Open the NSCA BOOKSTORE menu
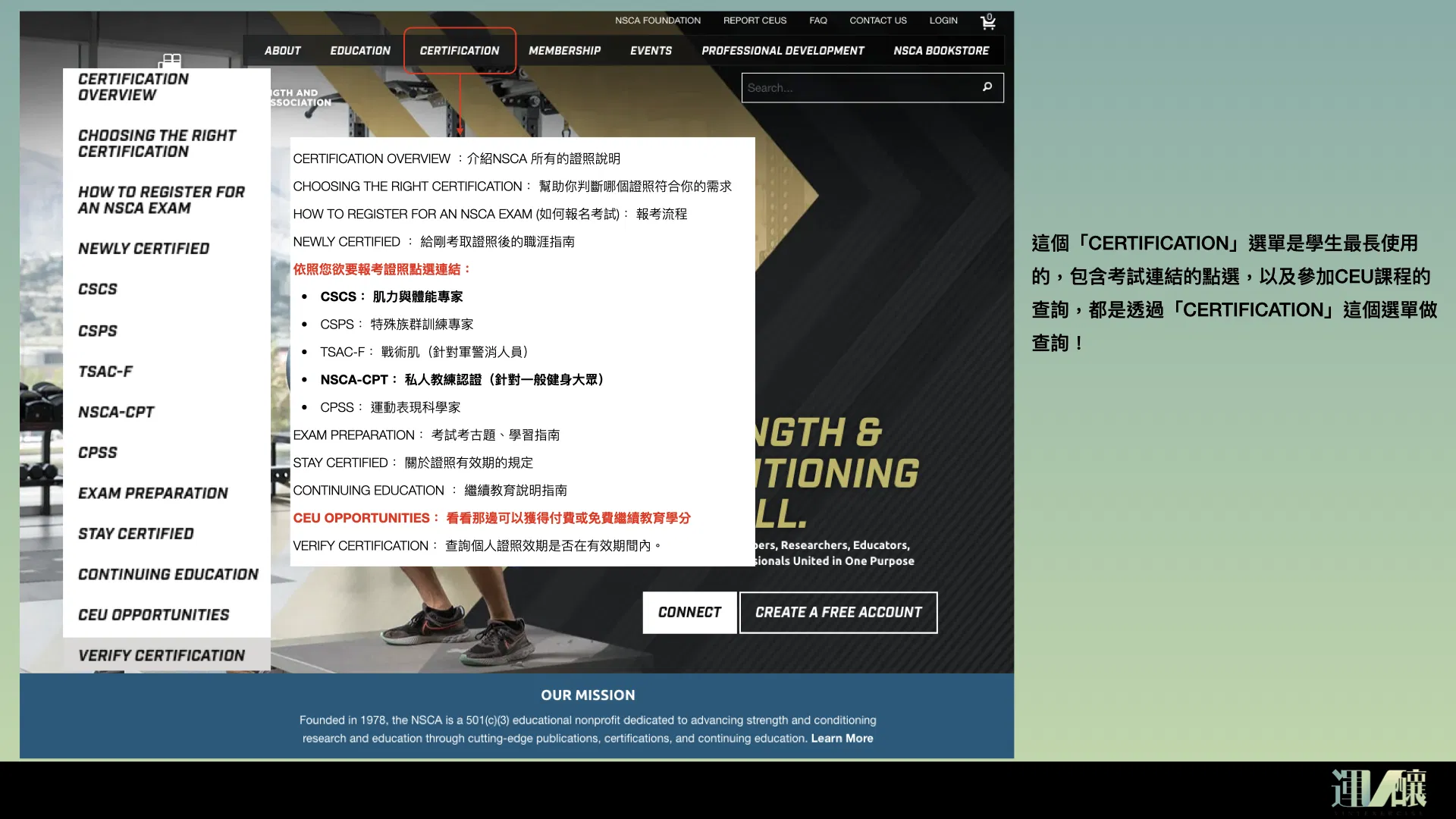 pyautogui.click(x=941, y=51)
